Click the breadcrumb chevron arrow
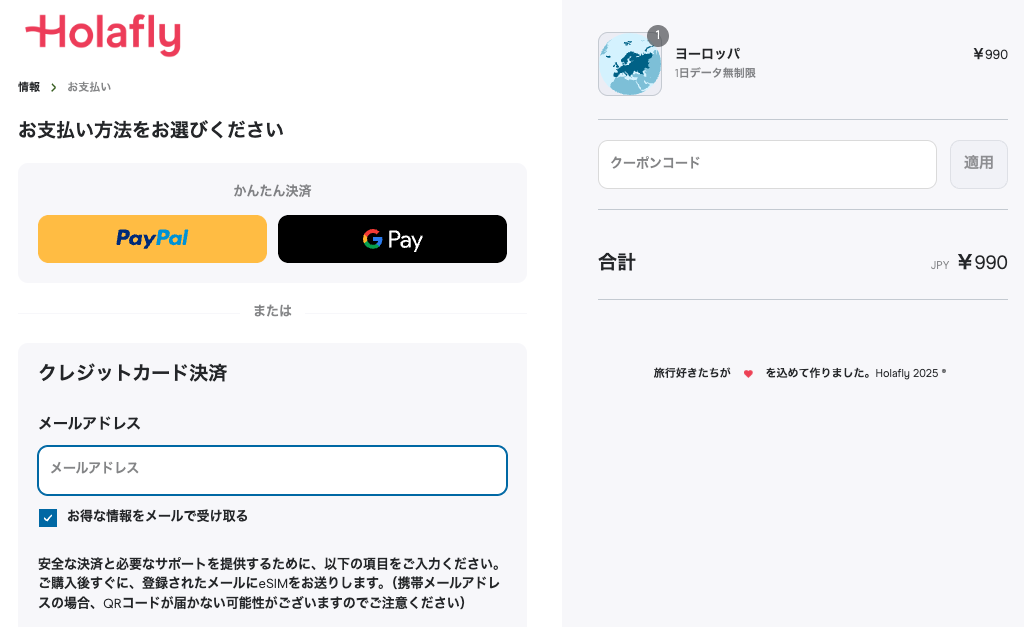The image size is (1024, 627). (54, 88)
